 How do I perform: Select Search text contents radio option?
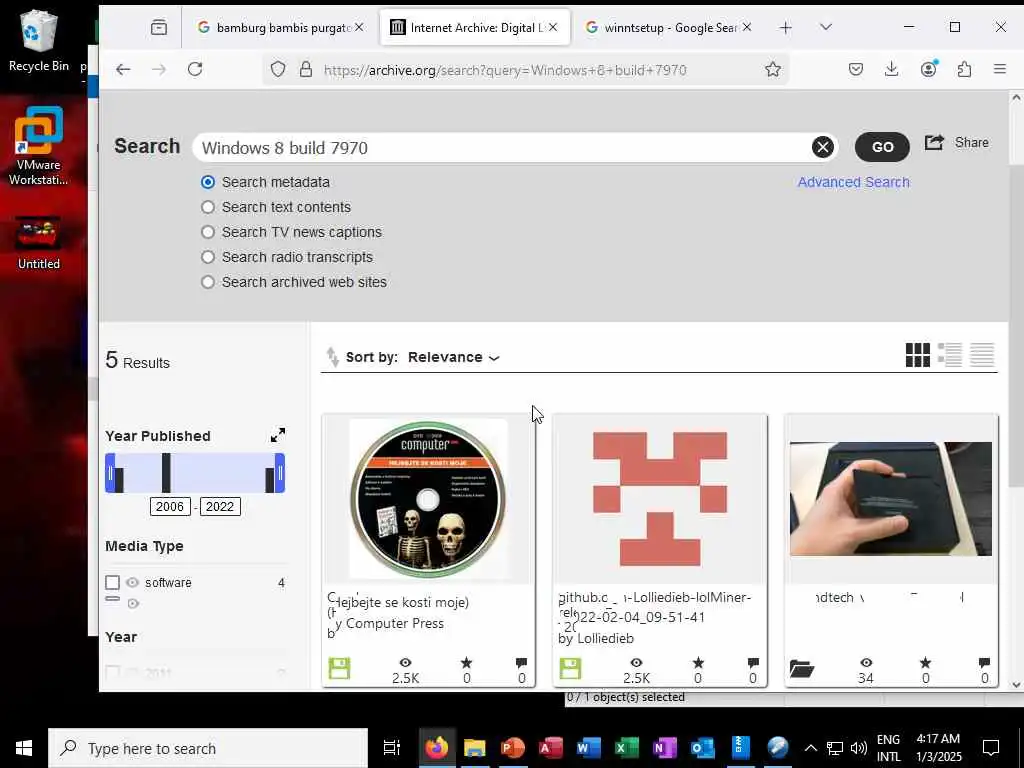pos(208,207)
